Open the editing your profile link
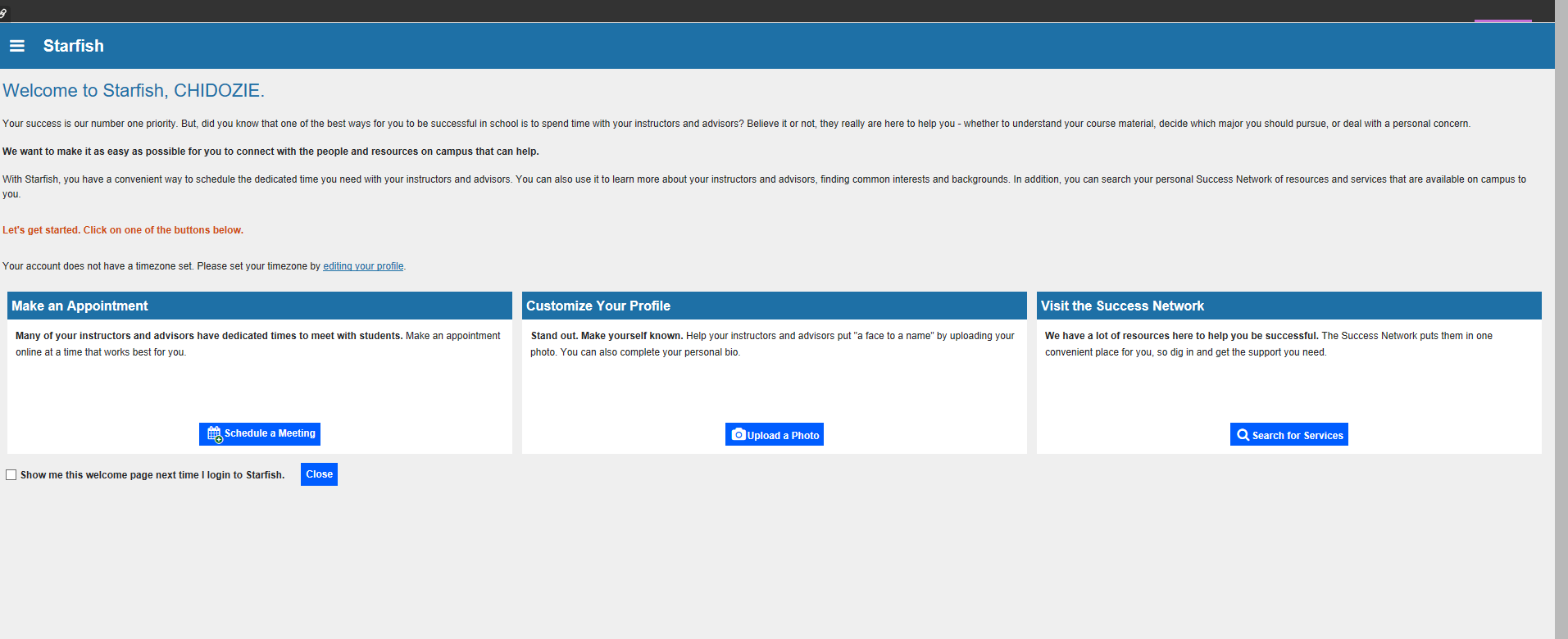 pyautogui.click(x=363, y=266)
